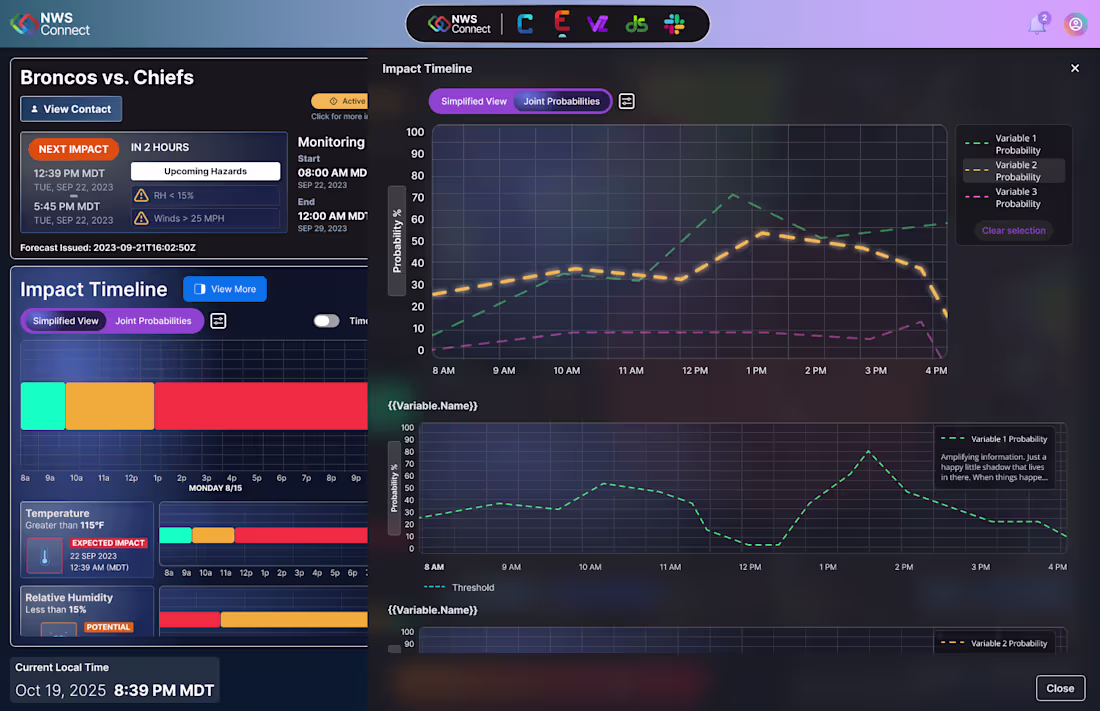Select the RH < 15% hazard row
This screenshot has height=711, width=1100.
coord(206,196)
